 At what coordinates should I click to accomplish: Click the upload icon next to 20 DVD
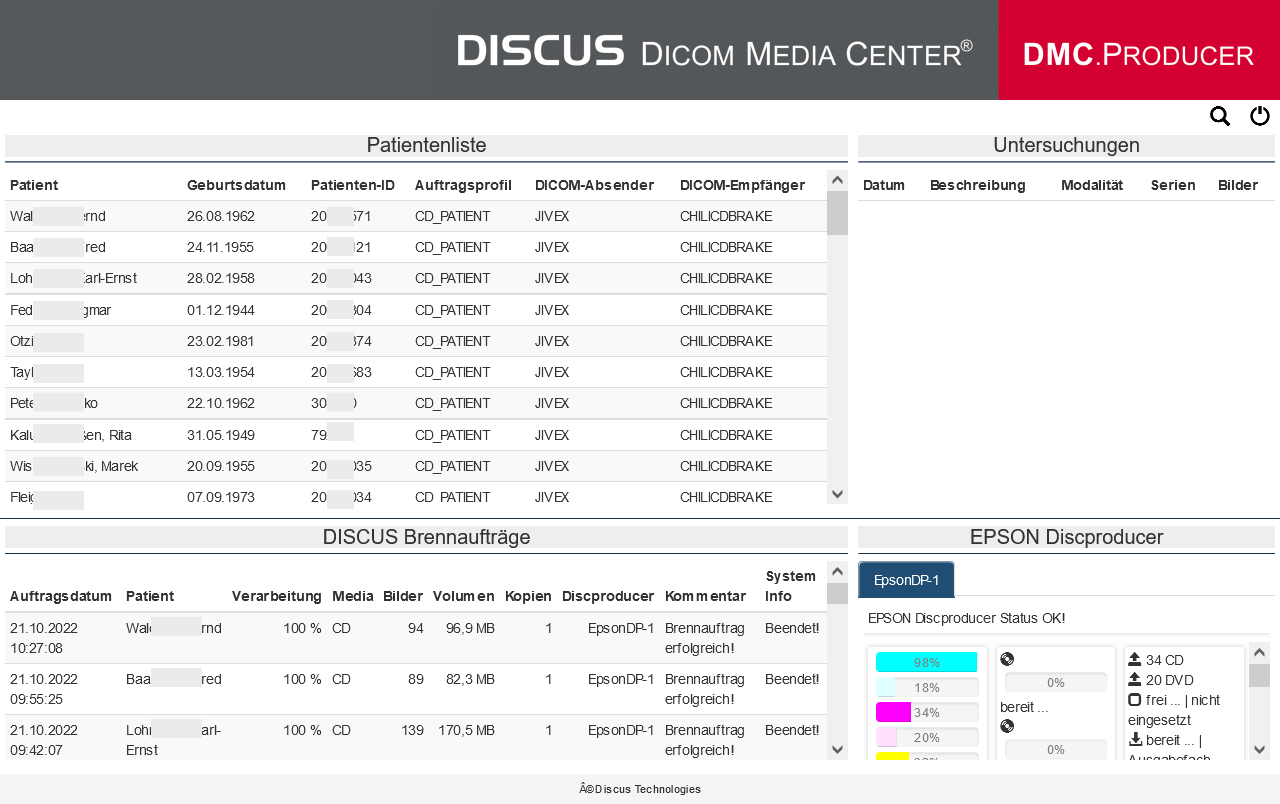click(x=1135, y=679)
